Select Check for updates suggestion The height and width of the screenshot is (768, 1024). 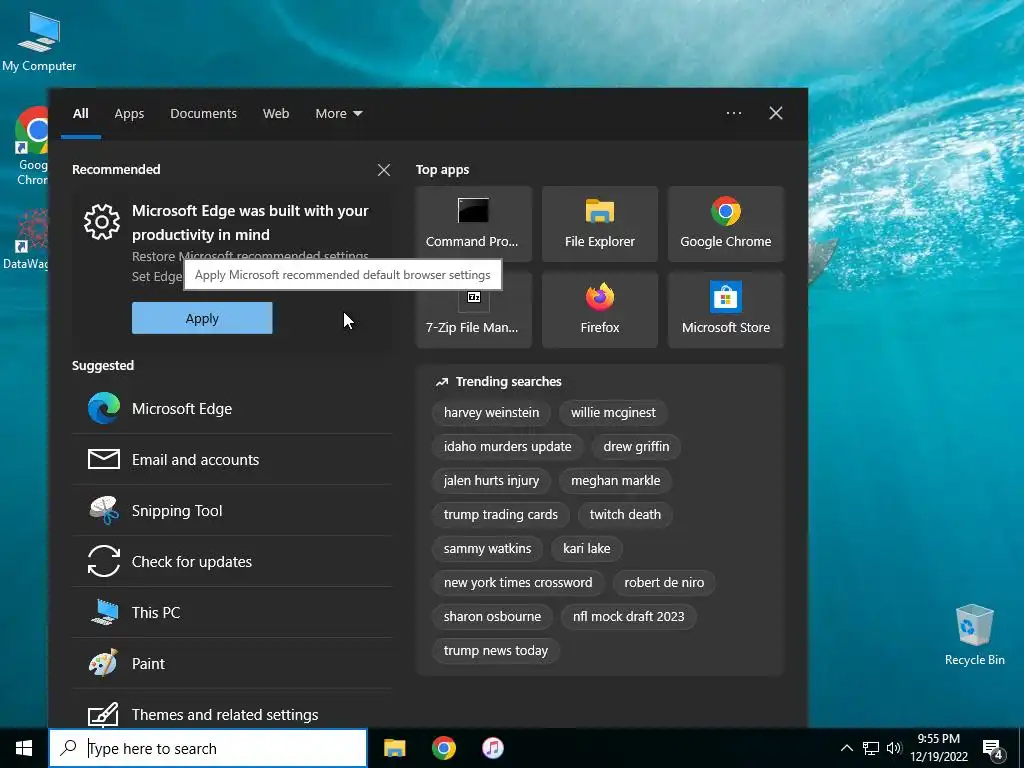coord(232,562)
